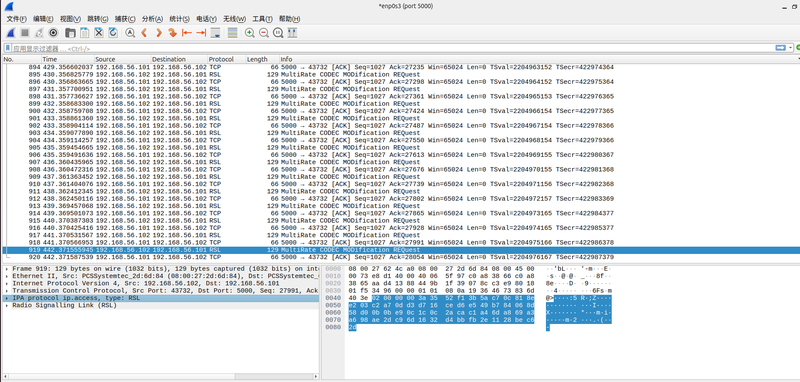The height and width of the screenshot is (382, 800).
Task: Open the 帮助(H) menu
Action: pos(288,19)
